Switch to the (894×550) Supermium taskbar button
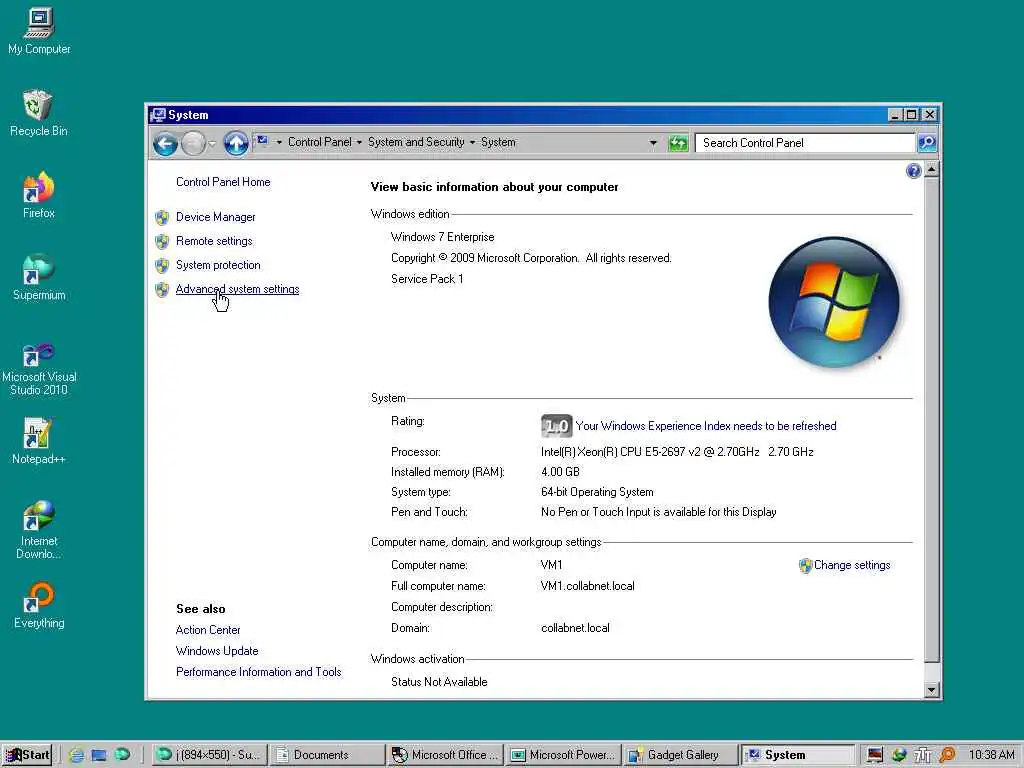Screen dimensions: 1024x768 tap(210, 755)
